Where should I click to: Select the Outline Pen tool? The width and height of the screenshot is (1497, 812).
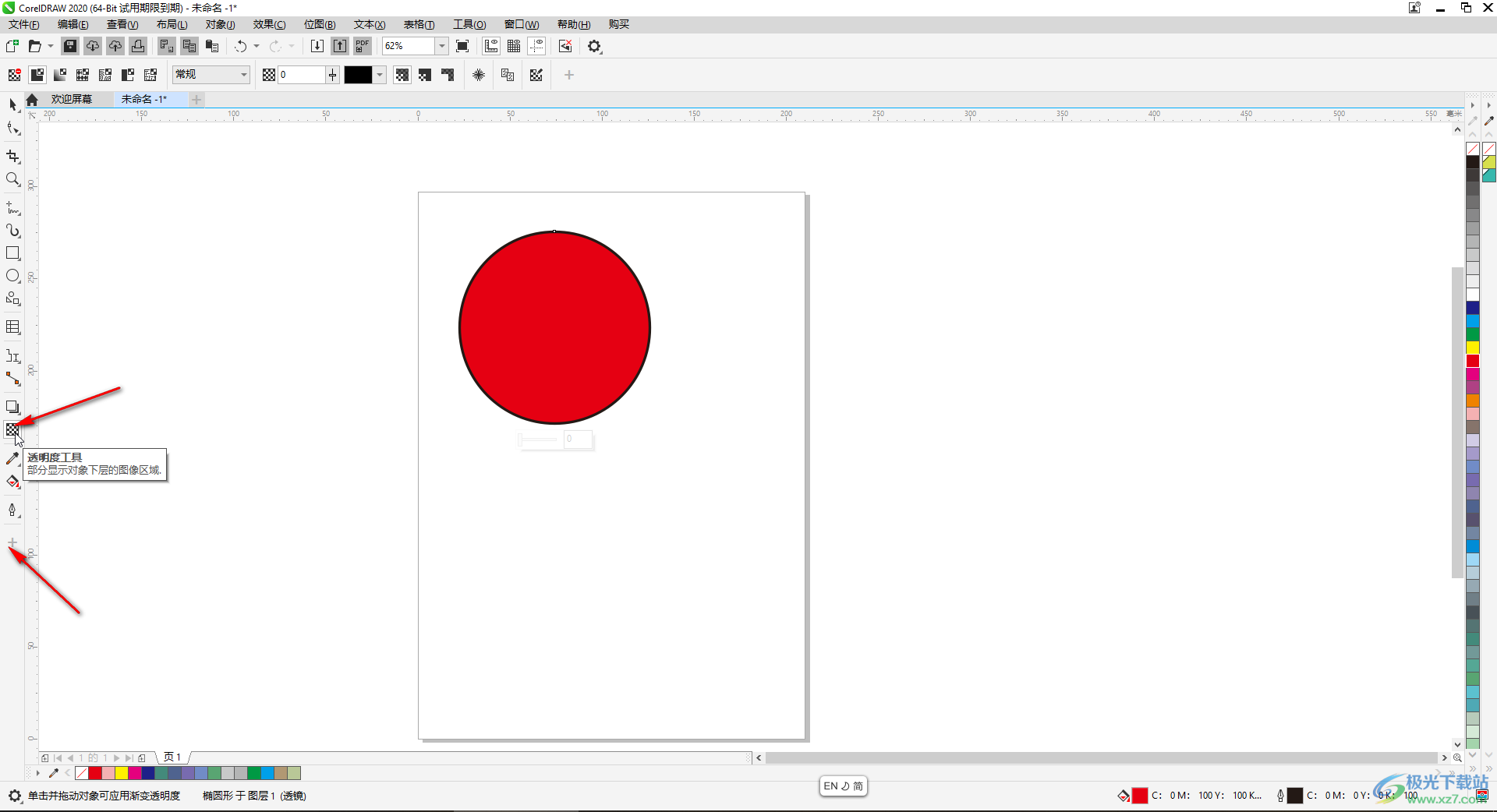pos(12,510)
